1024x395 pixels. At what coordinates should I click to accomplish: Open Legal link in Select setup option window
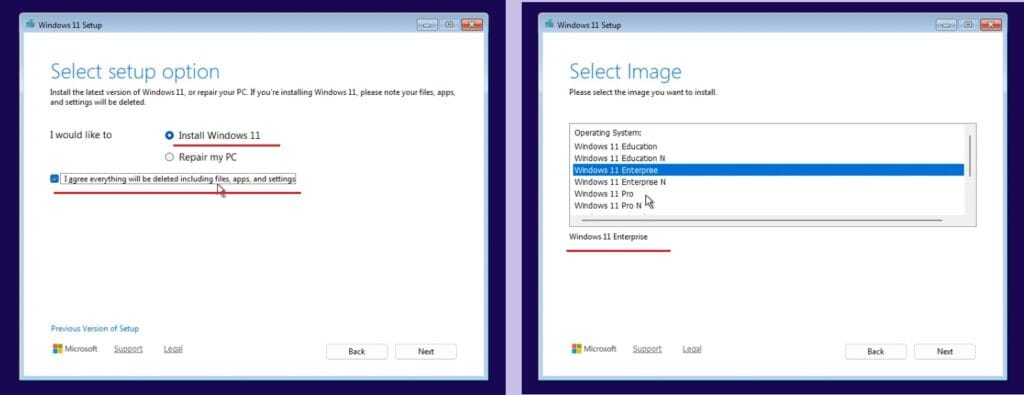[x=173, y=349]
